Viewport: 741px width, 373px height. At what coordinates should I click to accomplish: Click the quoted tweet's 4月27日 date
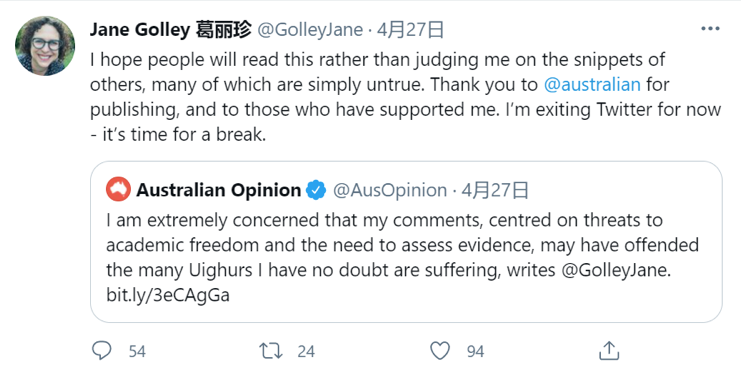[495, 190]
